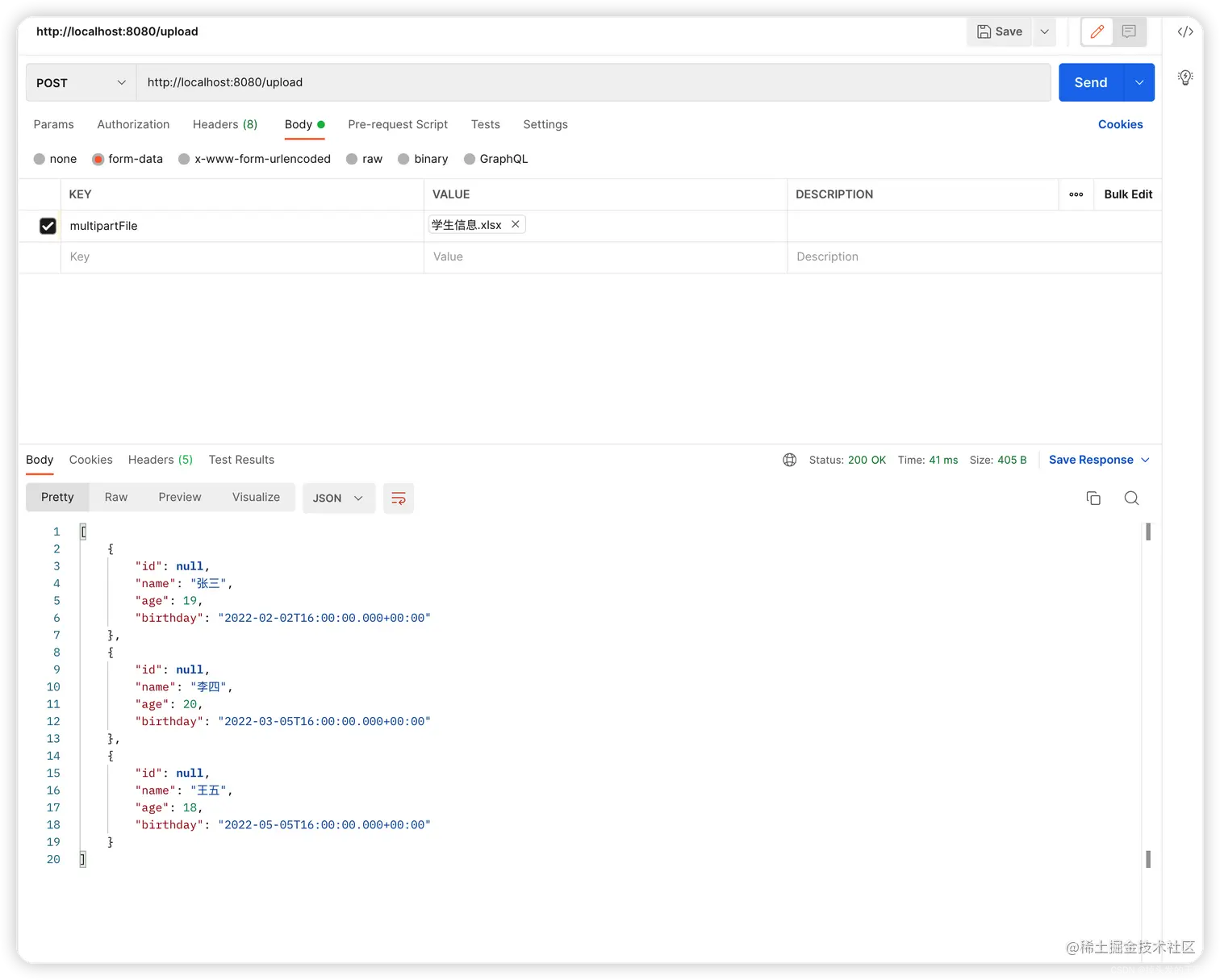Click Save Response
Screen dimensions: 1220x980
point(1091,460)
